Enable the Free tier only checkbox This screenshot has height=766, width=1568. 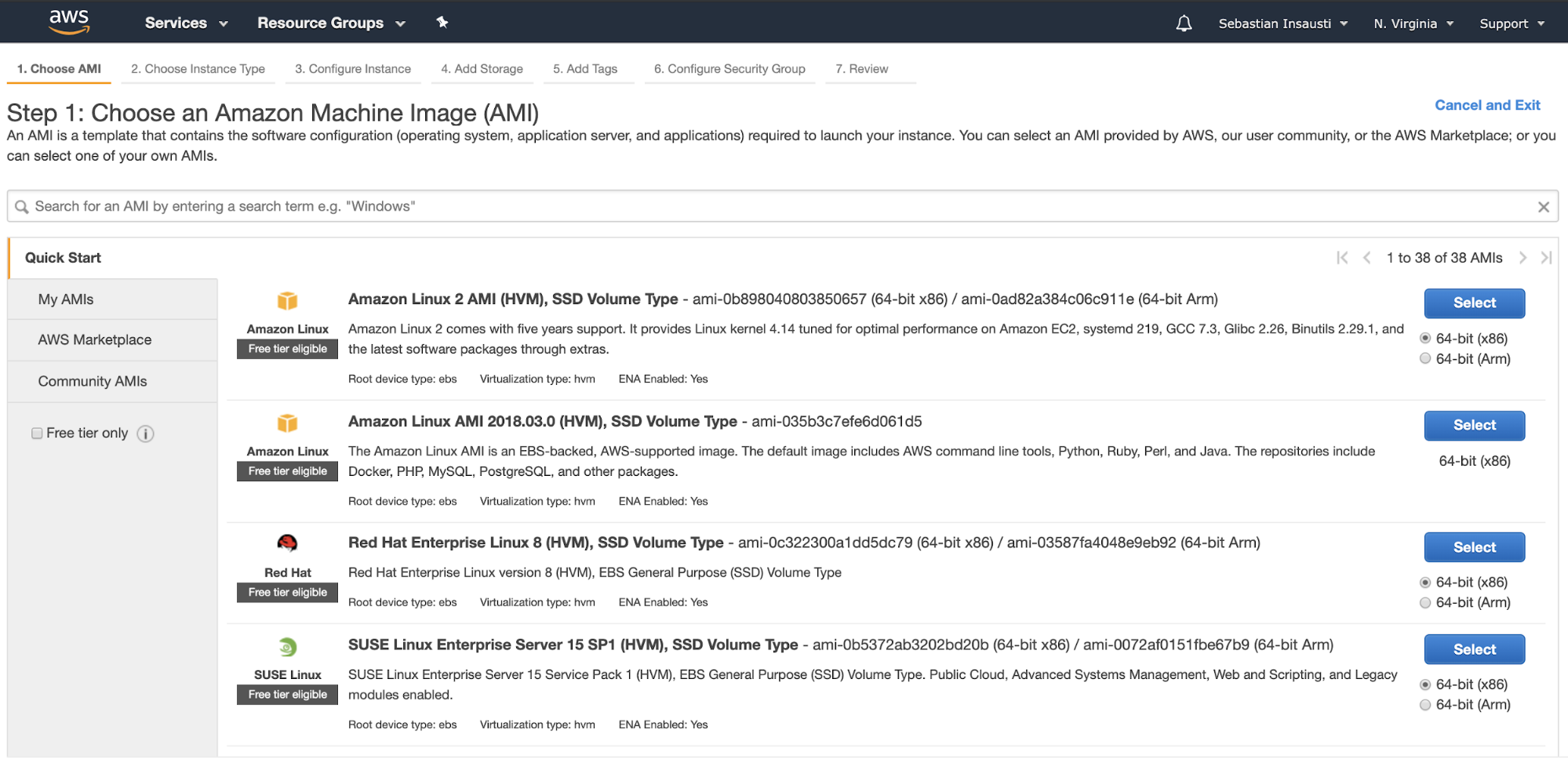click(37, 434)
